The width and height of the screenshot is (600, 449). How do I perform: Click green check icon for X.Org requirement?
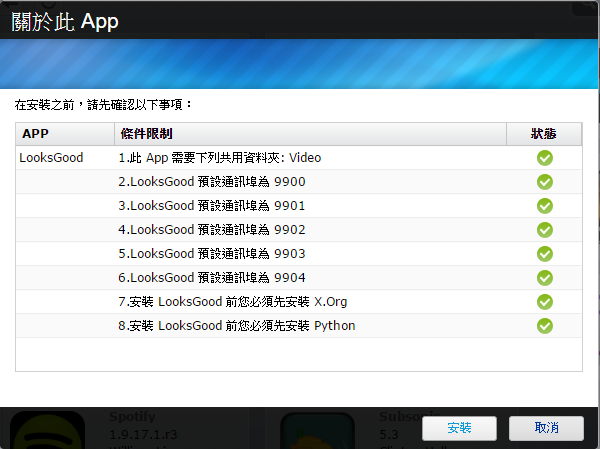545,302
